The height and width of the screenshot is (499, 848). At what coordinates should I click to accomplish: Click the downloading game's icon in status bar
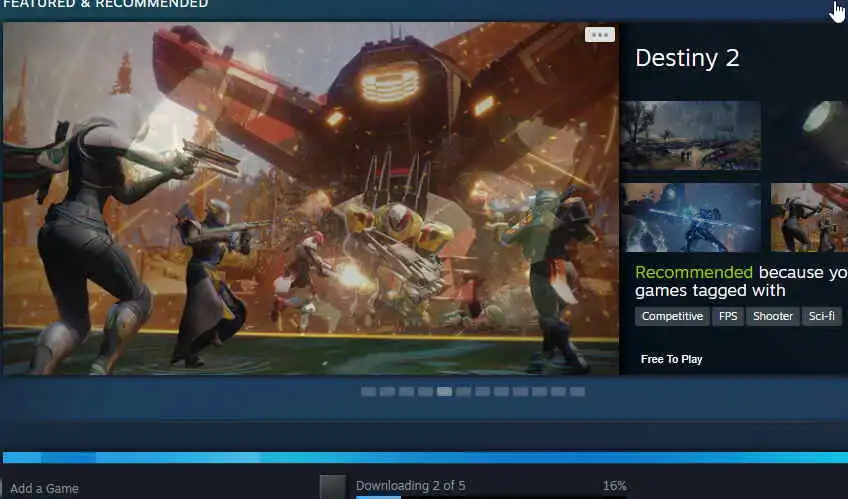[x=333, y=487]
